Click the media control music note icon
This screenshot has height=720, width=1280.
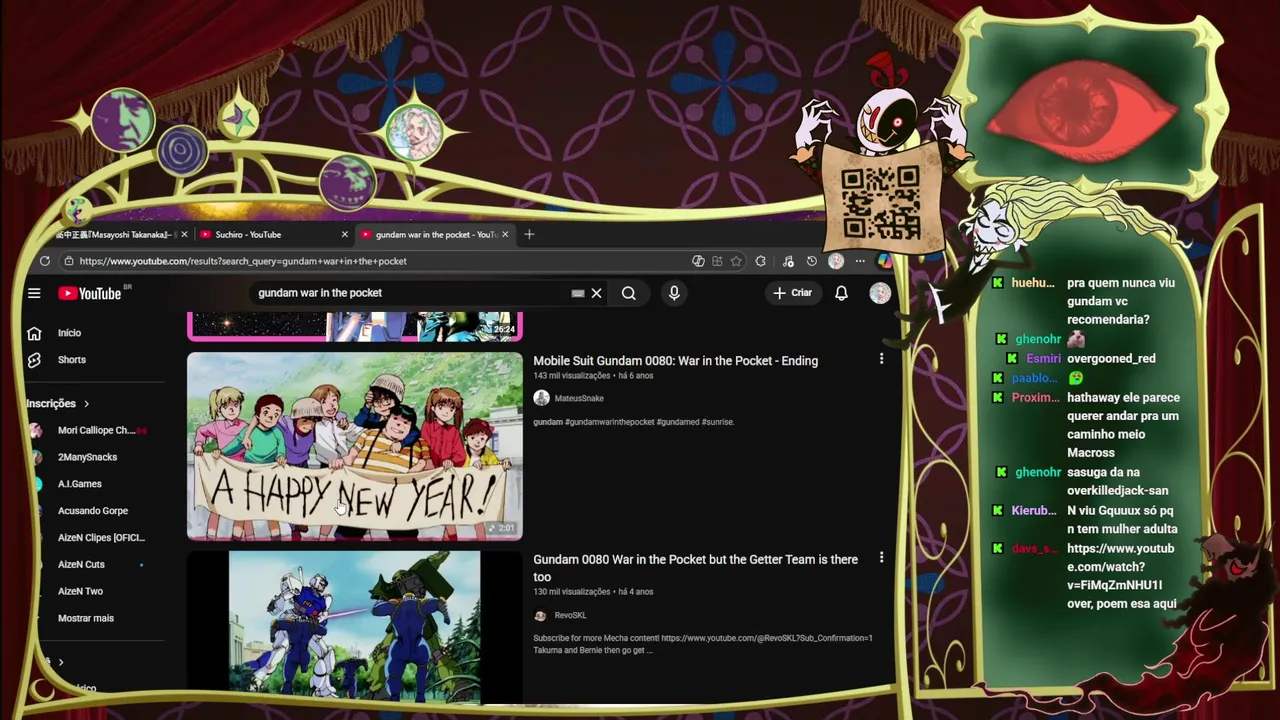tap(788, 261)
